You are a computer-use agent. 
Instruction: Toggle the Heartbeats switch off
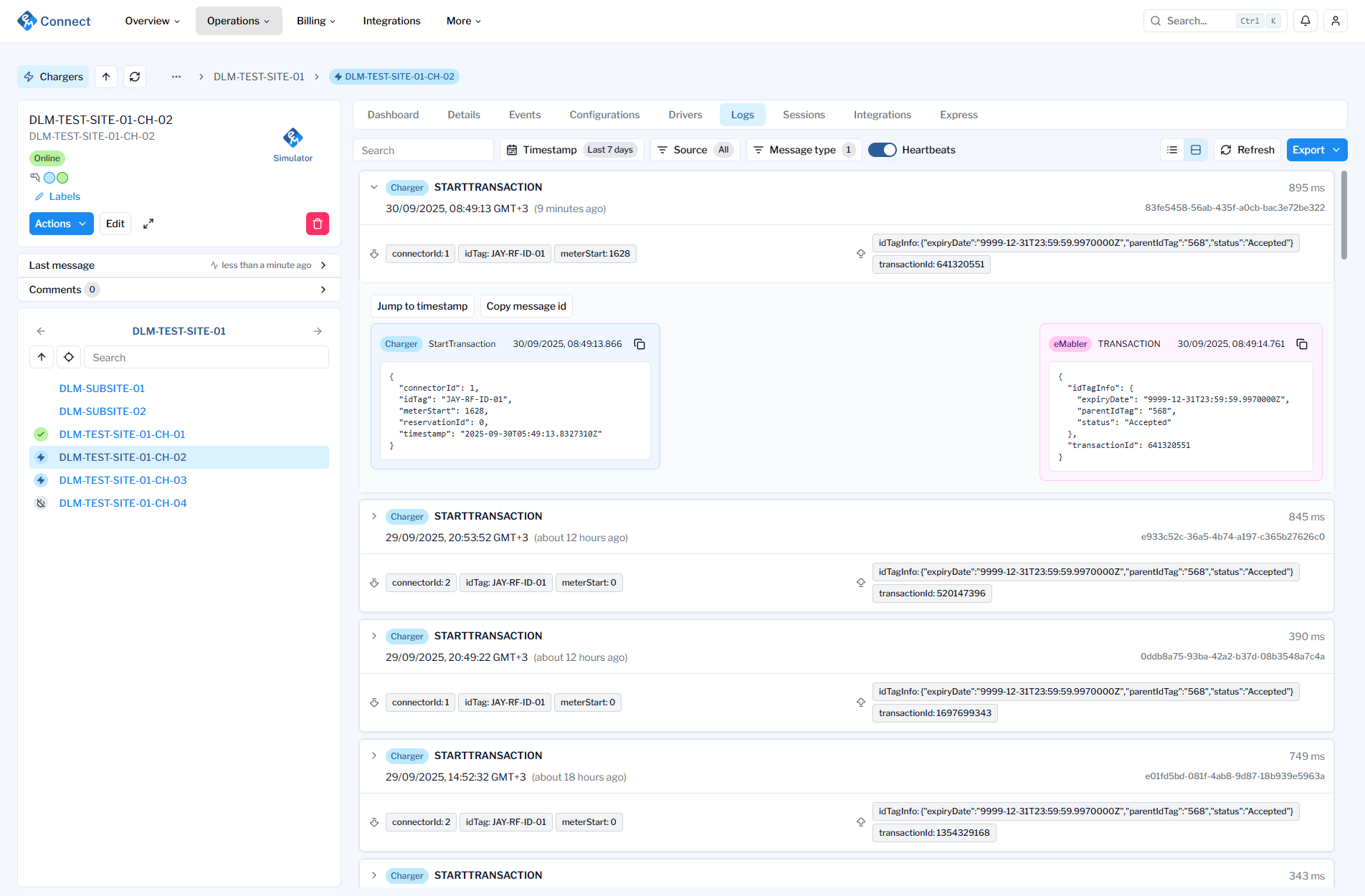[x=882, y=150]
